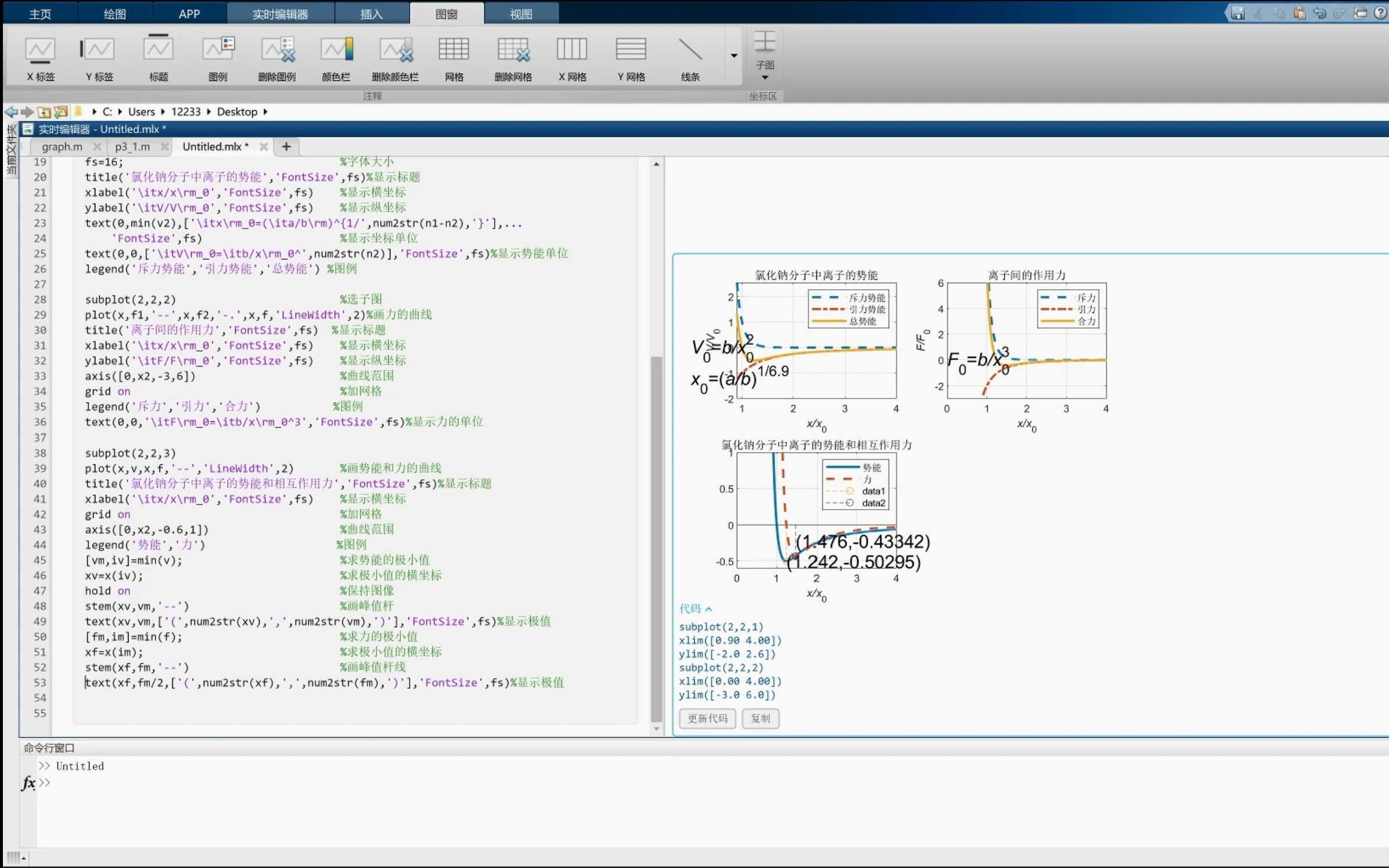Close the Untitled.mlx tab
Image resolution: width=1389 pixels, height=868 pixels.
(264, 147)
